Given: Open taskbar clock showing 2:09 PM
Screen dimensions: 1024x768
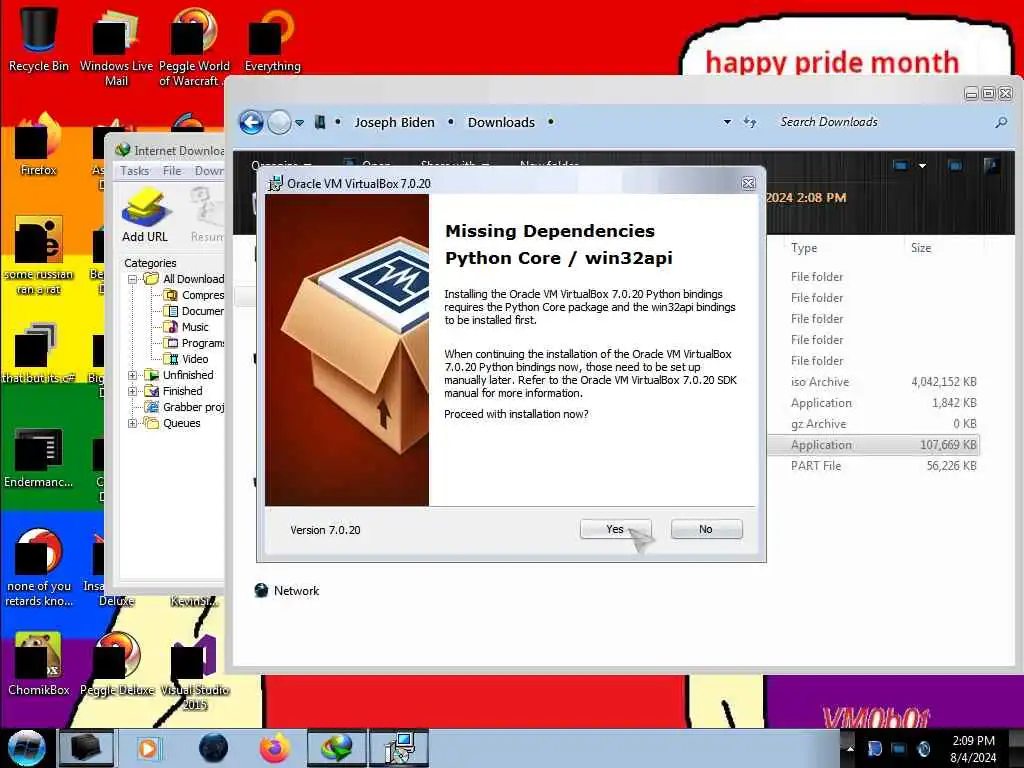Looking at the screenshot, I should (x=973, y=749).
